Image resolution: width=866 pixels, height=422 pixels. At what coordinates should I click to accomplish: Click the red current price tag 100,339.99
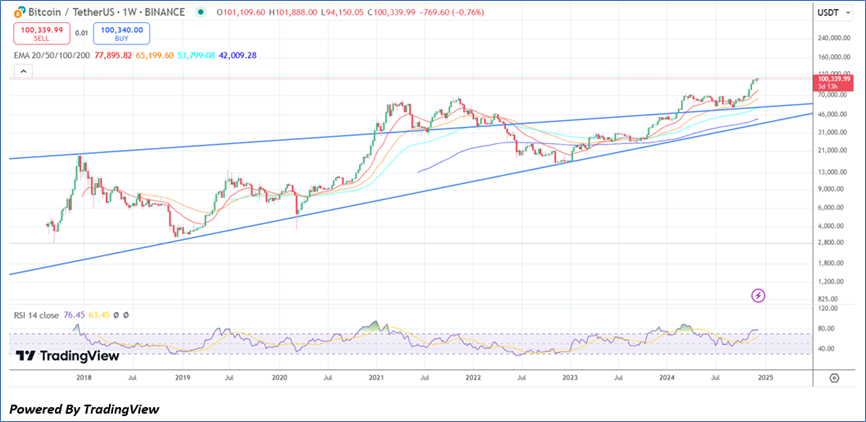tap(835, 82)
